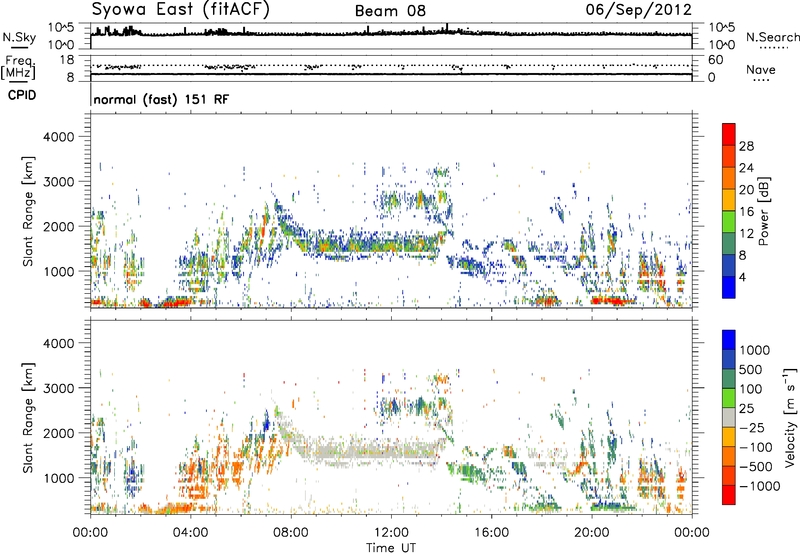Click the '16' power colorbar tick
The image size is (800, 554).
coord(746,212)
